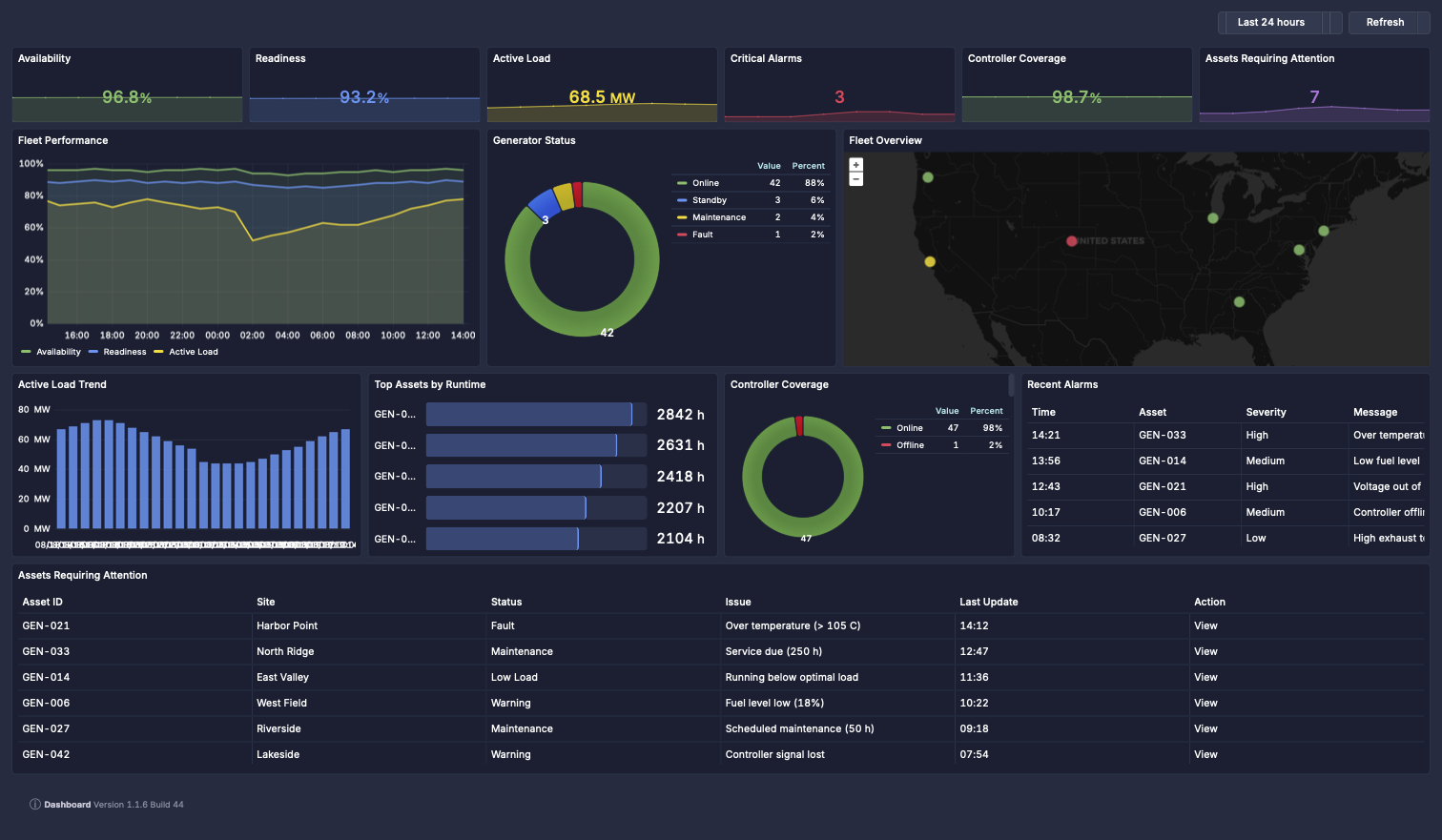Image resolution: width=1442 pixels, height=840 pixels.
Task: Sort attention table by Site column
Action: point(266,602)
